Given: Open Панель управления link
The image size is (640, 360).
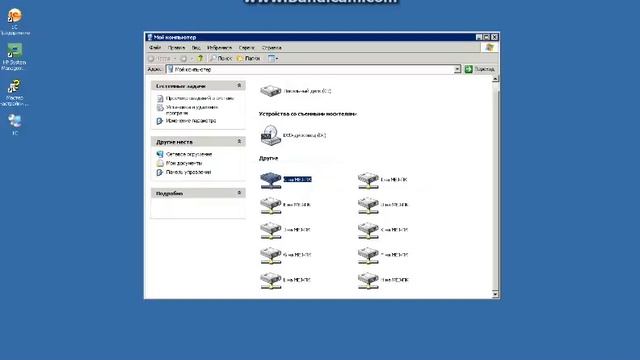Looking at the screenshot, I should [x=189, y=172].
